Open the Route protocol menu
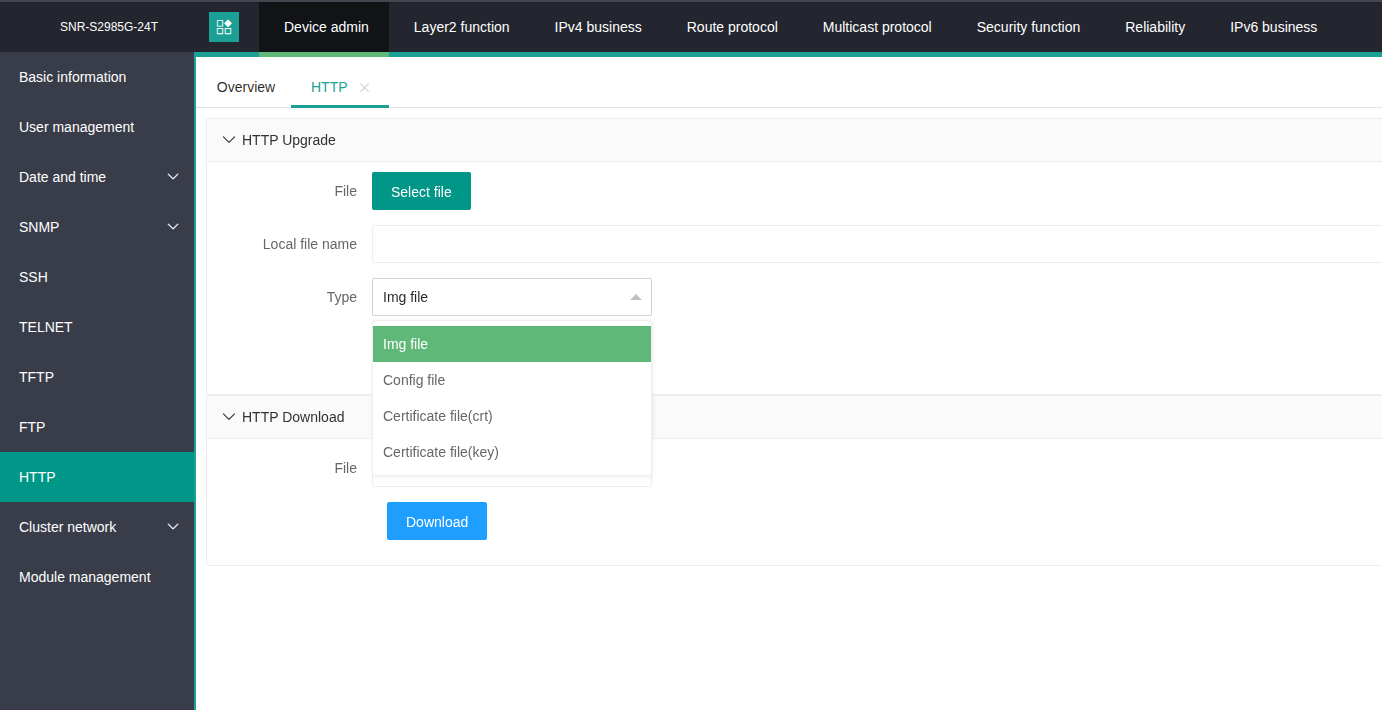Screen dimensions: 1382x710 click(x=732, y=27)
